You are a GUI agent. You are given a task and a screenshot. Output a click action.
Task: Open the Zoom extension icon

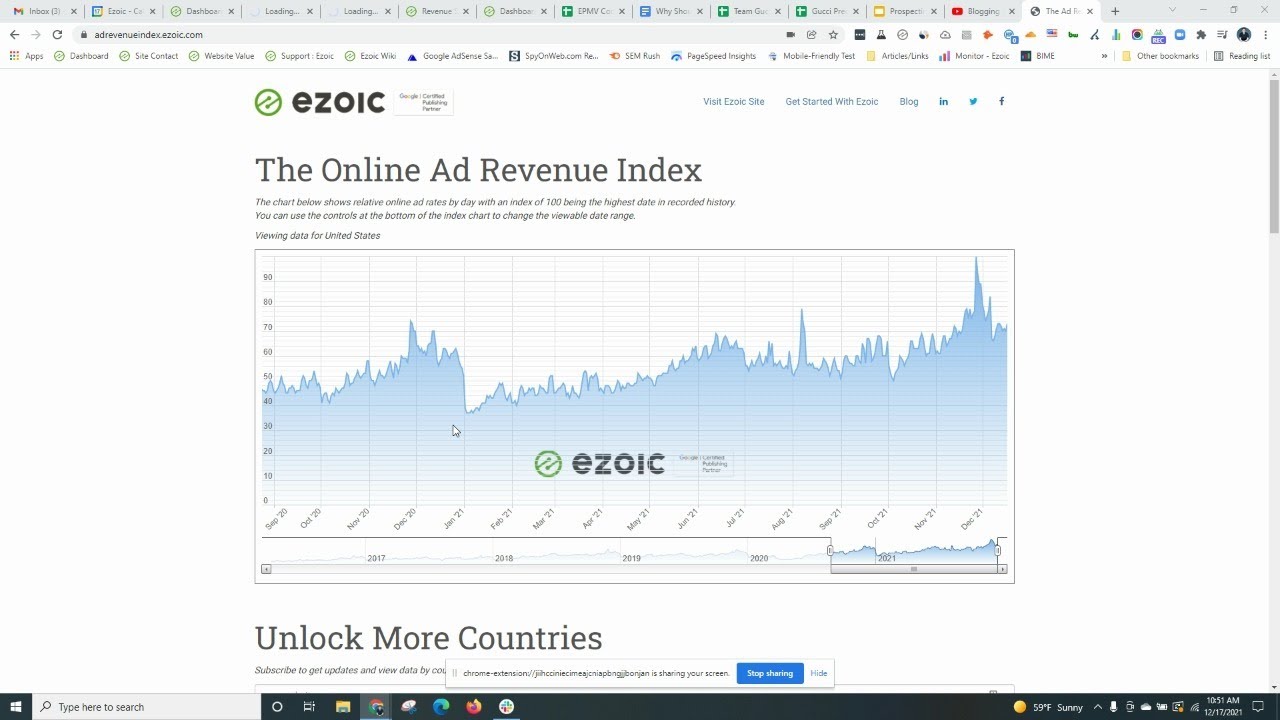1180,34
